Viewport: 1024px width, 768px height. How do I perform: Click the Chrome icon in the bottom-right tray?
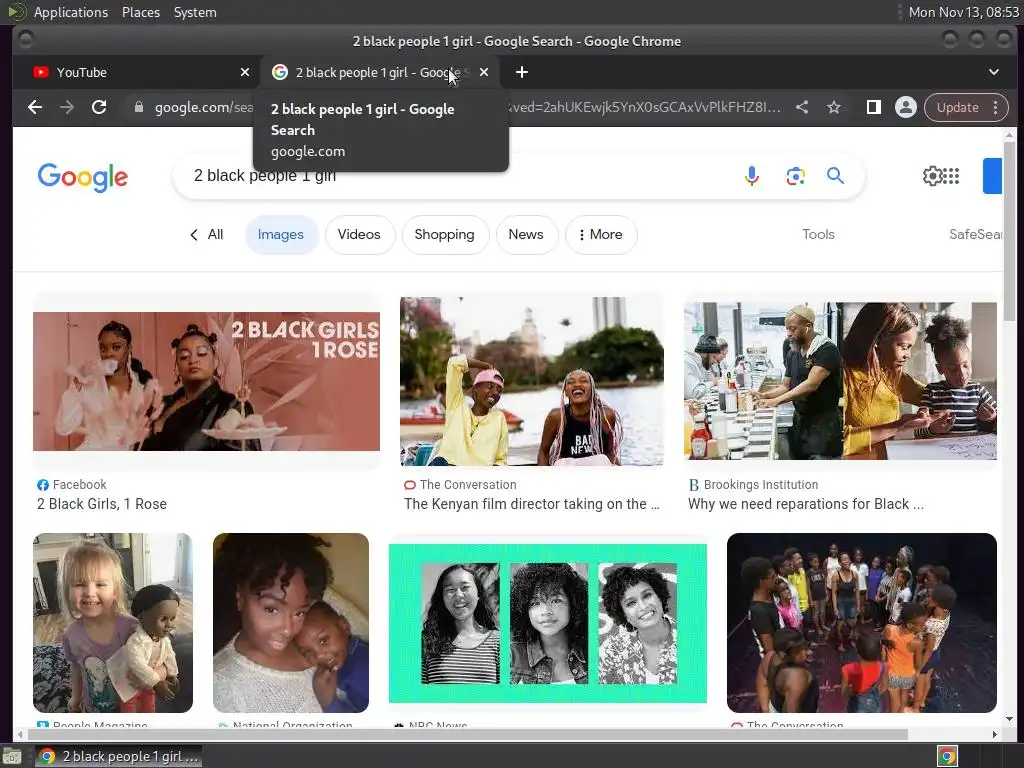click(948, 756)
